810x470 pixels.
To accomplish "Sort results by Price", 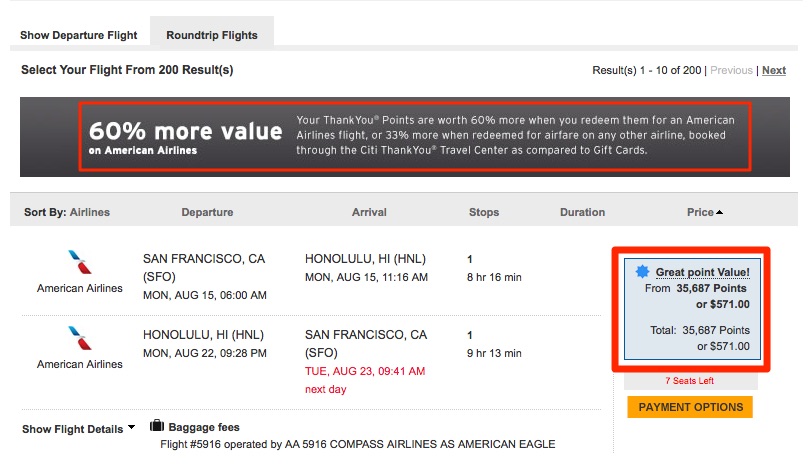I will point(700,212).
